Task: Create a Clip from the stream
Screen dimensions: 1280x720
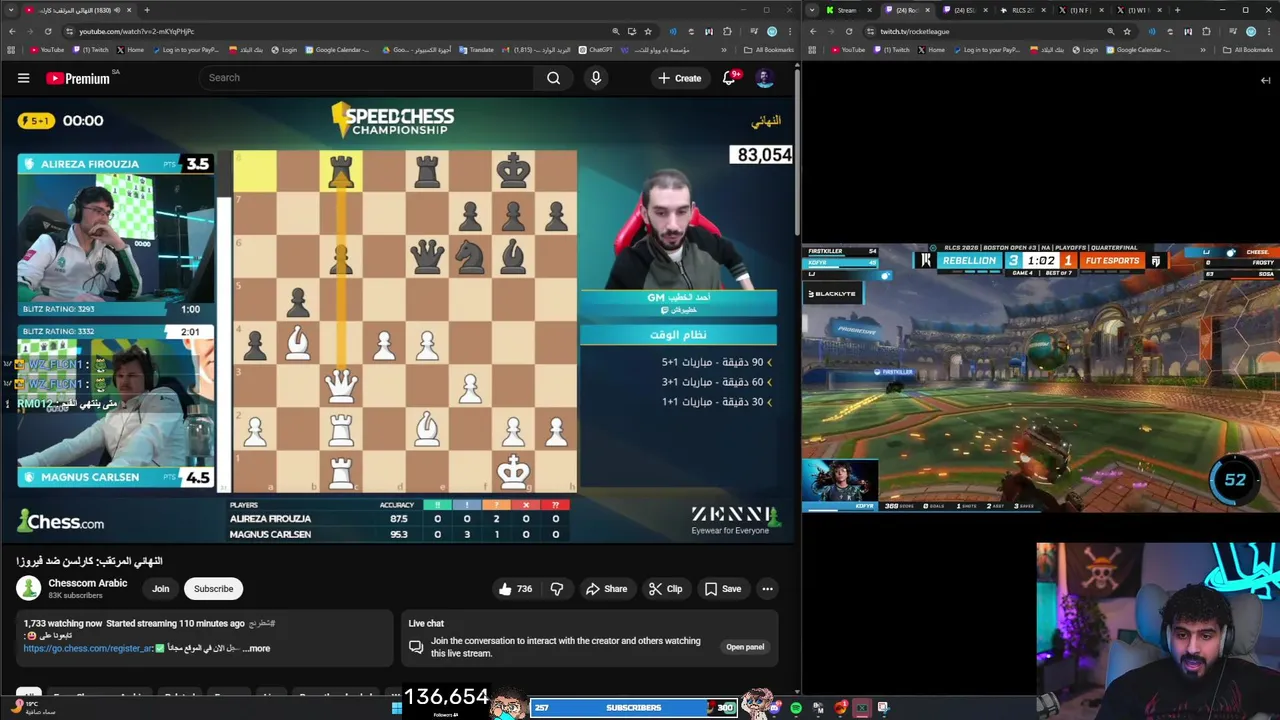Action: pos(665,589)
